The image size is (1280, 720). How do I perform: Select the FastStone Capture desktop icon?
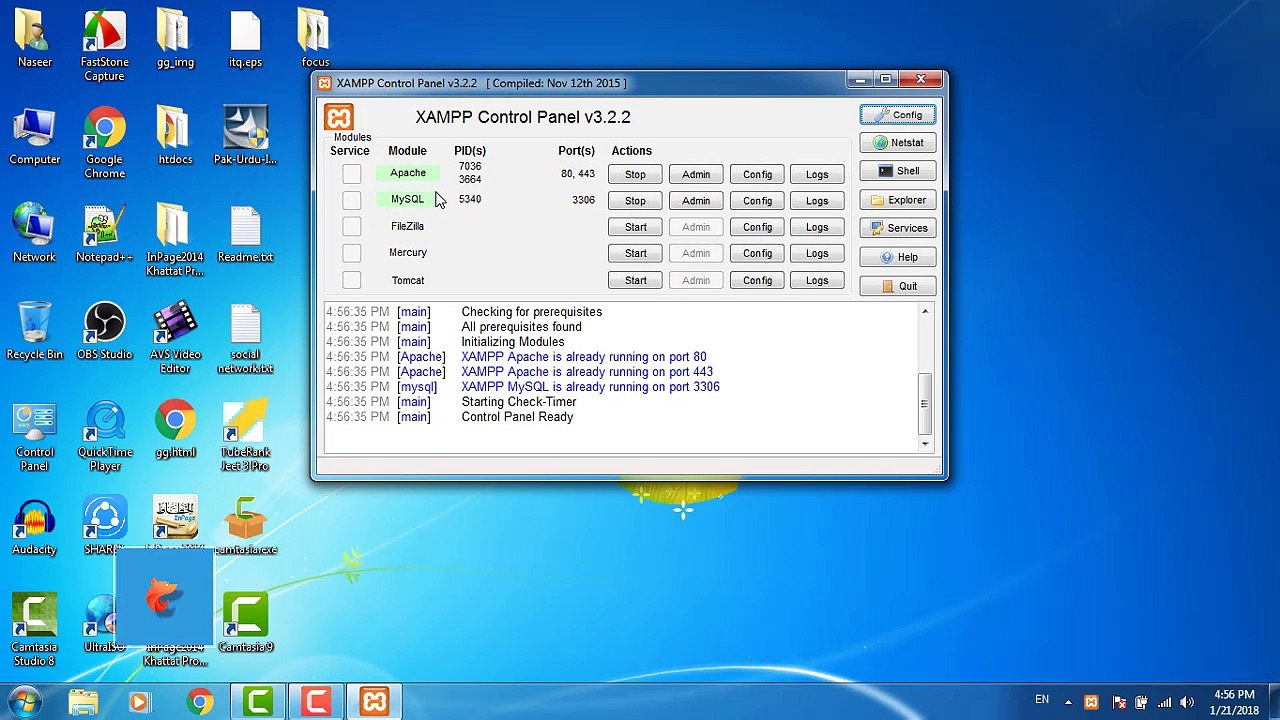click(x=105, y=46)
